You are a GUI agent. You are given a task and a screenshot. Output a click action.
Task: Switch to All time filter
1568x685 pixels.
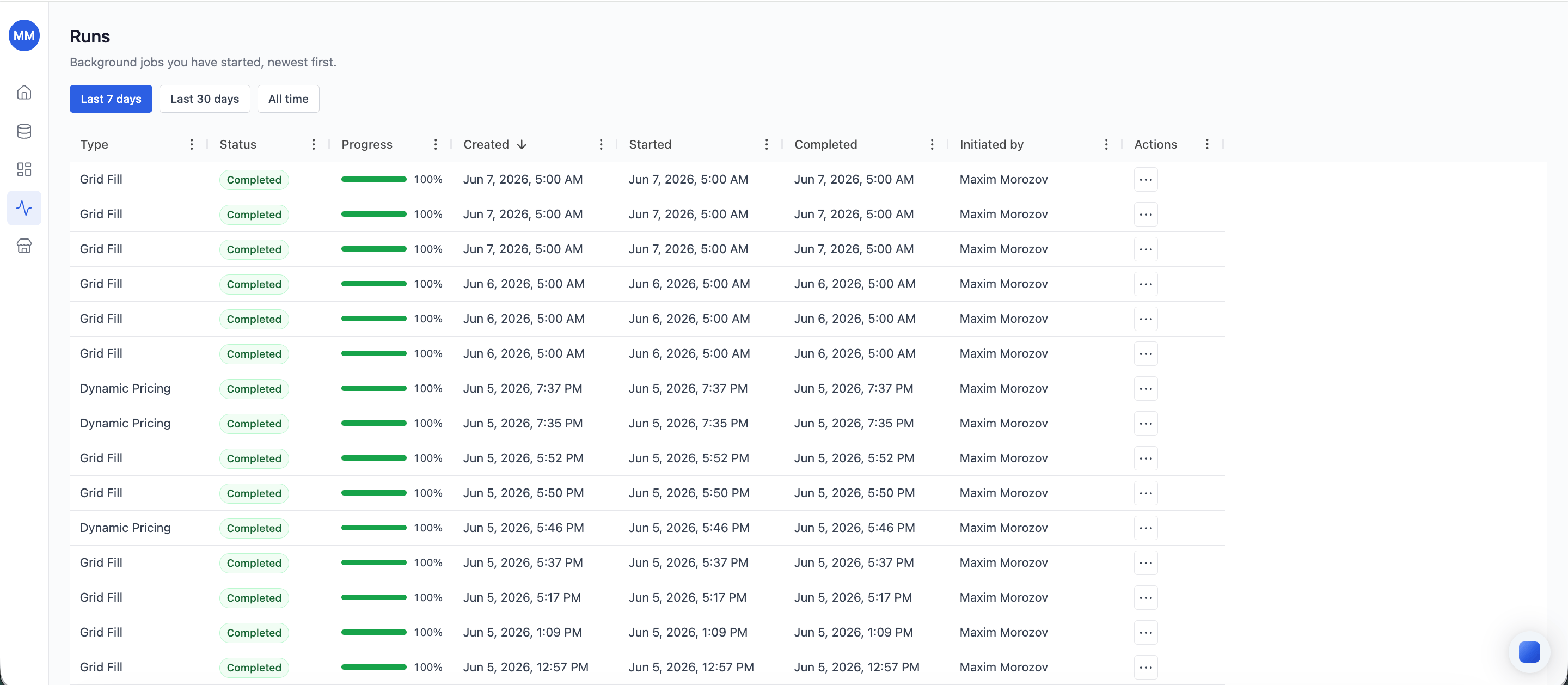point(289,99)
